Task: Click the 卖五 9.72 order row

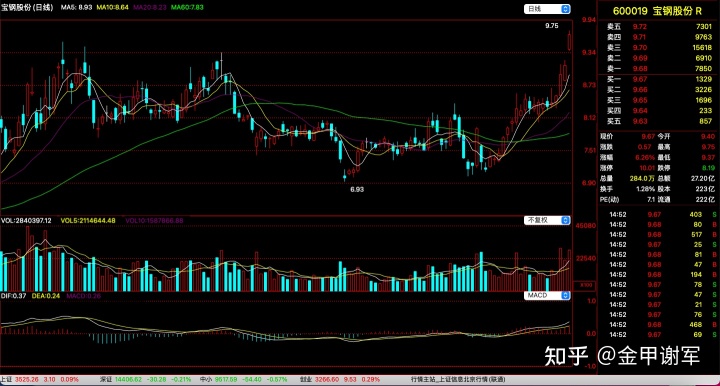Action: pyautogui.click(x=659, y=27)
